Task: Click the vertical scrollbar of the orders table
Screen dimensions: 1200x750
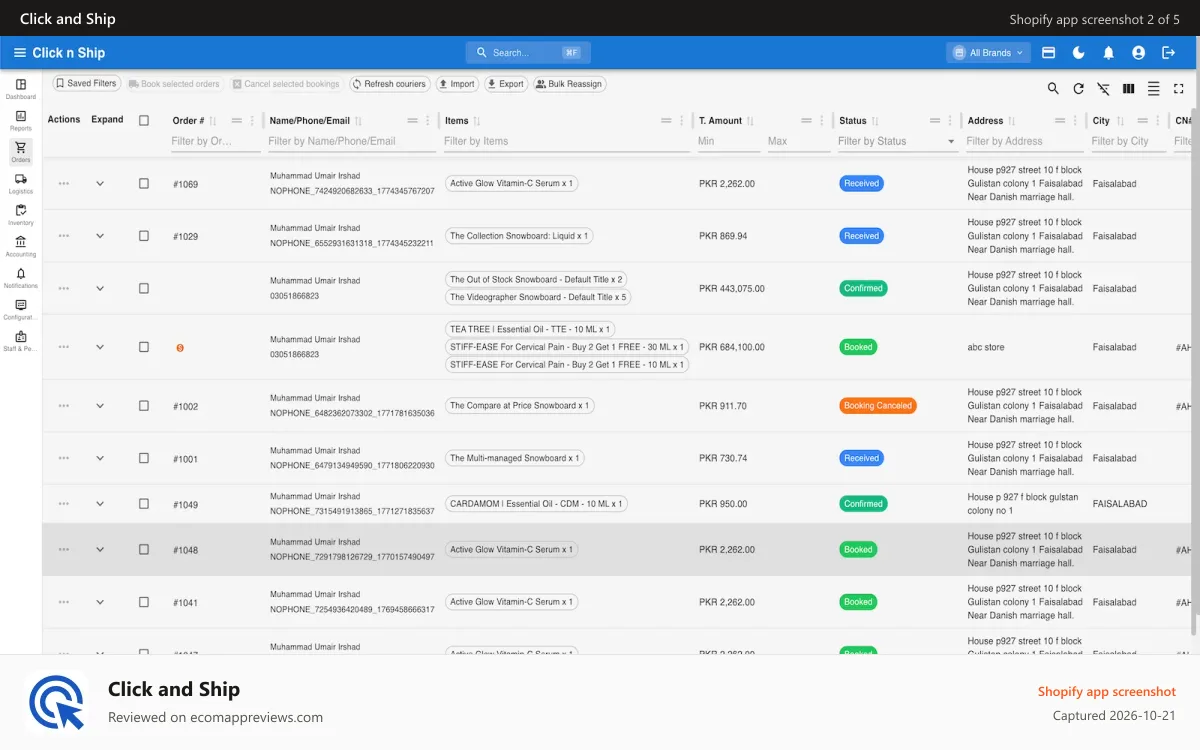Action: coord(1194,370)
